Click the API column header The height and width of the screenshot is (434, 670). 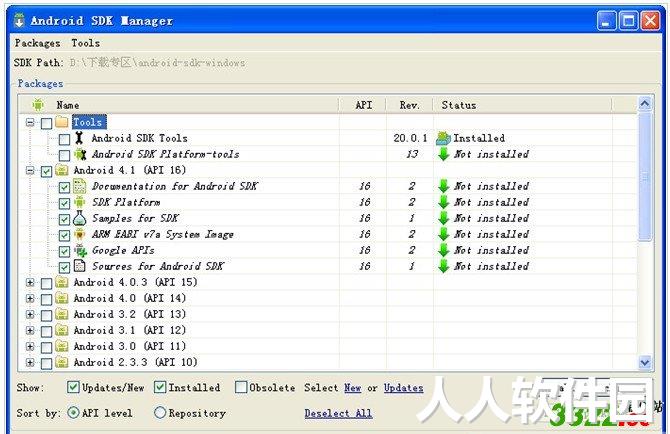pyautogui.click(x=363, y=105)
